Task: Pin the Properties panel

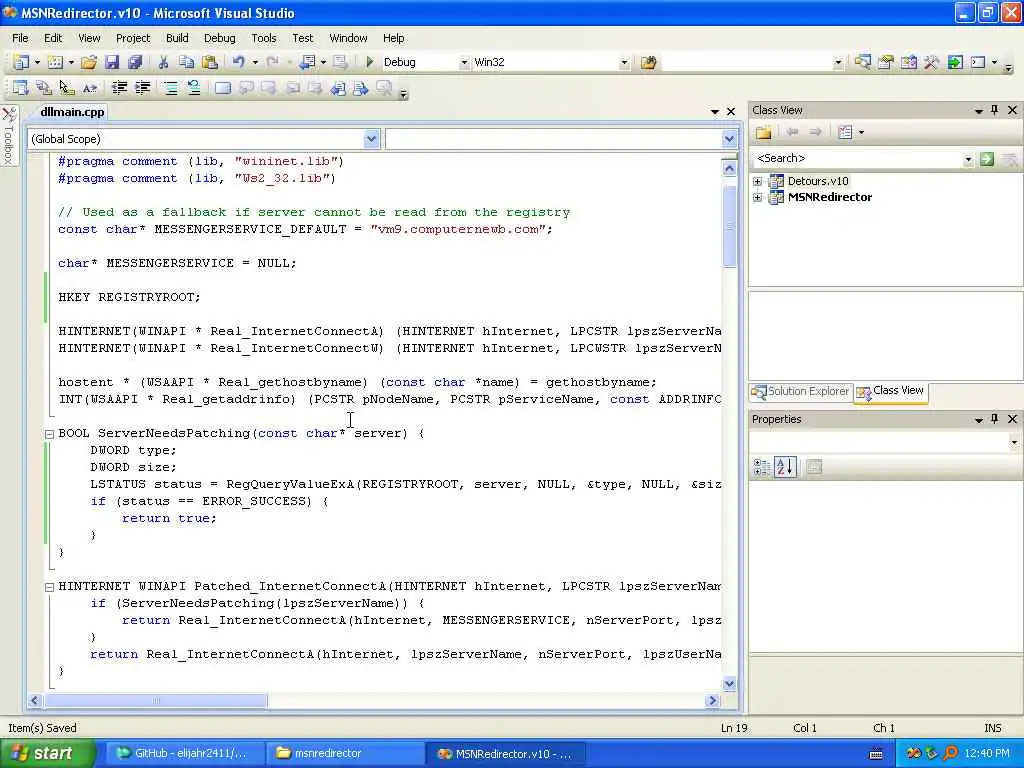Action: tap(995, 419)
